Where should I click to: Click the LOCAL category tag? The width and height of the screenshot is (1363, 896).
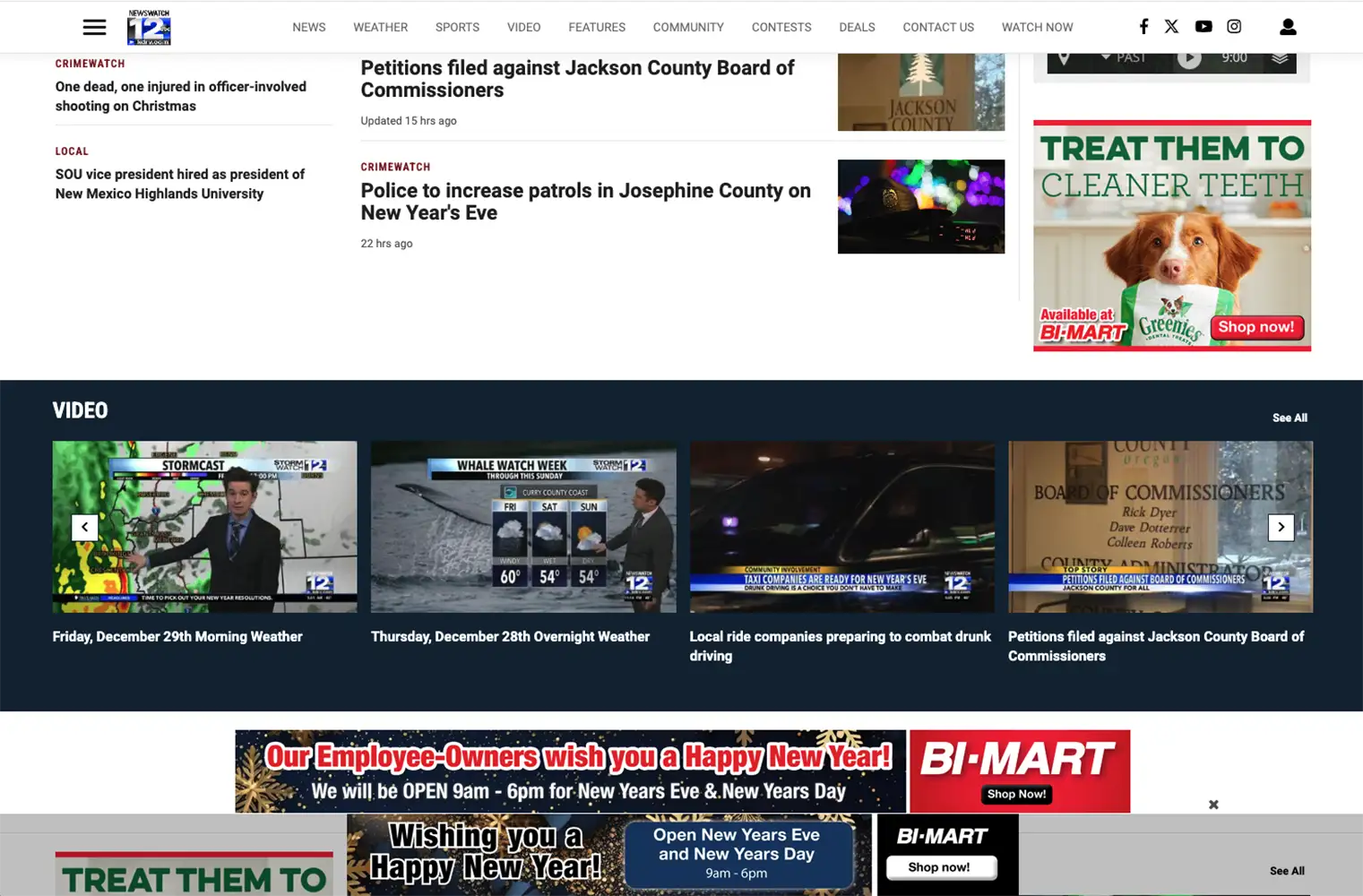(x=72, y=151)
